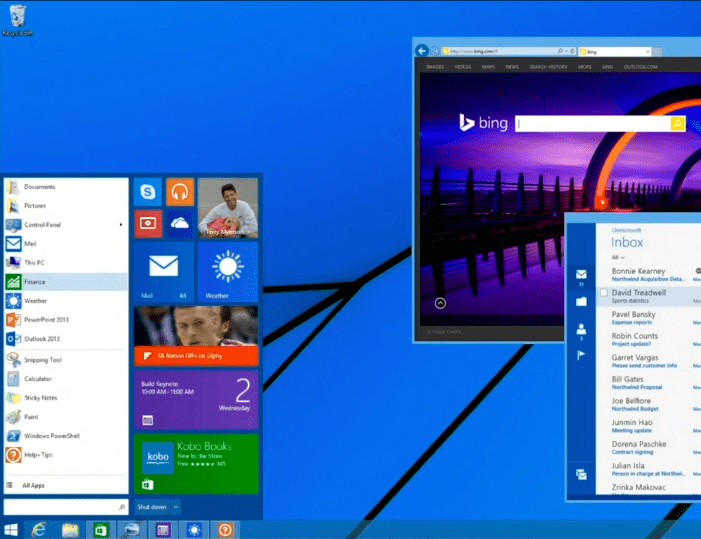Open the Mail live tile

coord(164,272)
